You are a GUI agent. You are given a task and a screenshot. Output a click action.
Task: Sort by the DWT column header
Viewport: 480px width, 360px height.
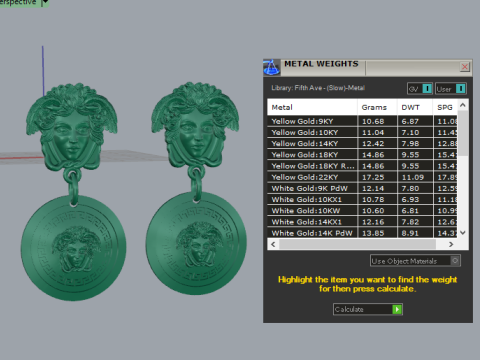point(415,107)
